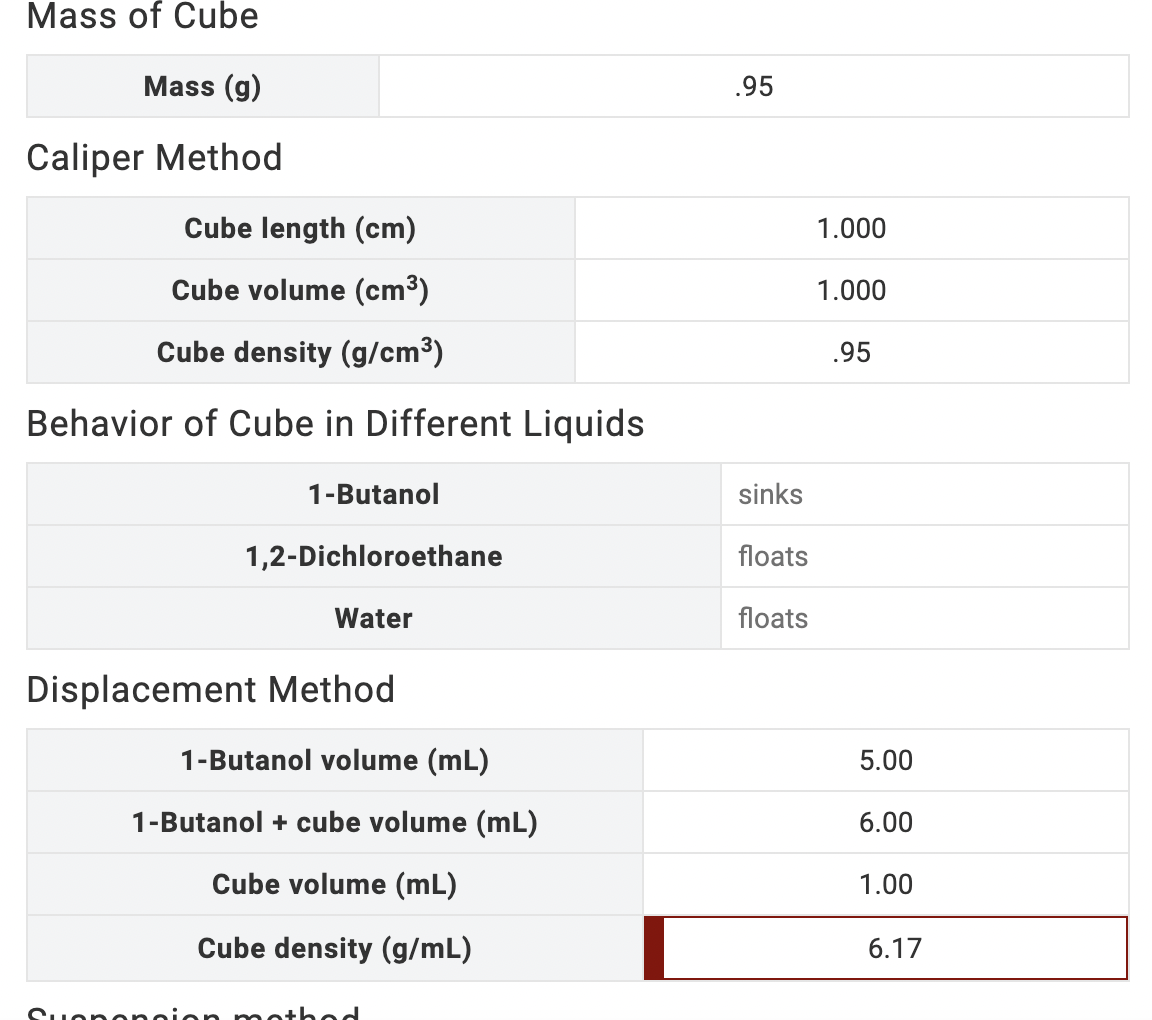Edit the Cube volume (mL) value 1.00

tap(885, 884)
